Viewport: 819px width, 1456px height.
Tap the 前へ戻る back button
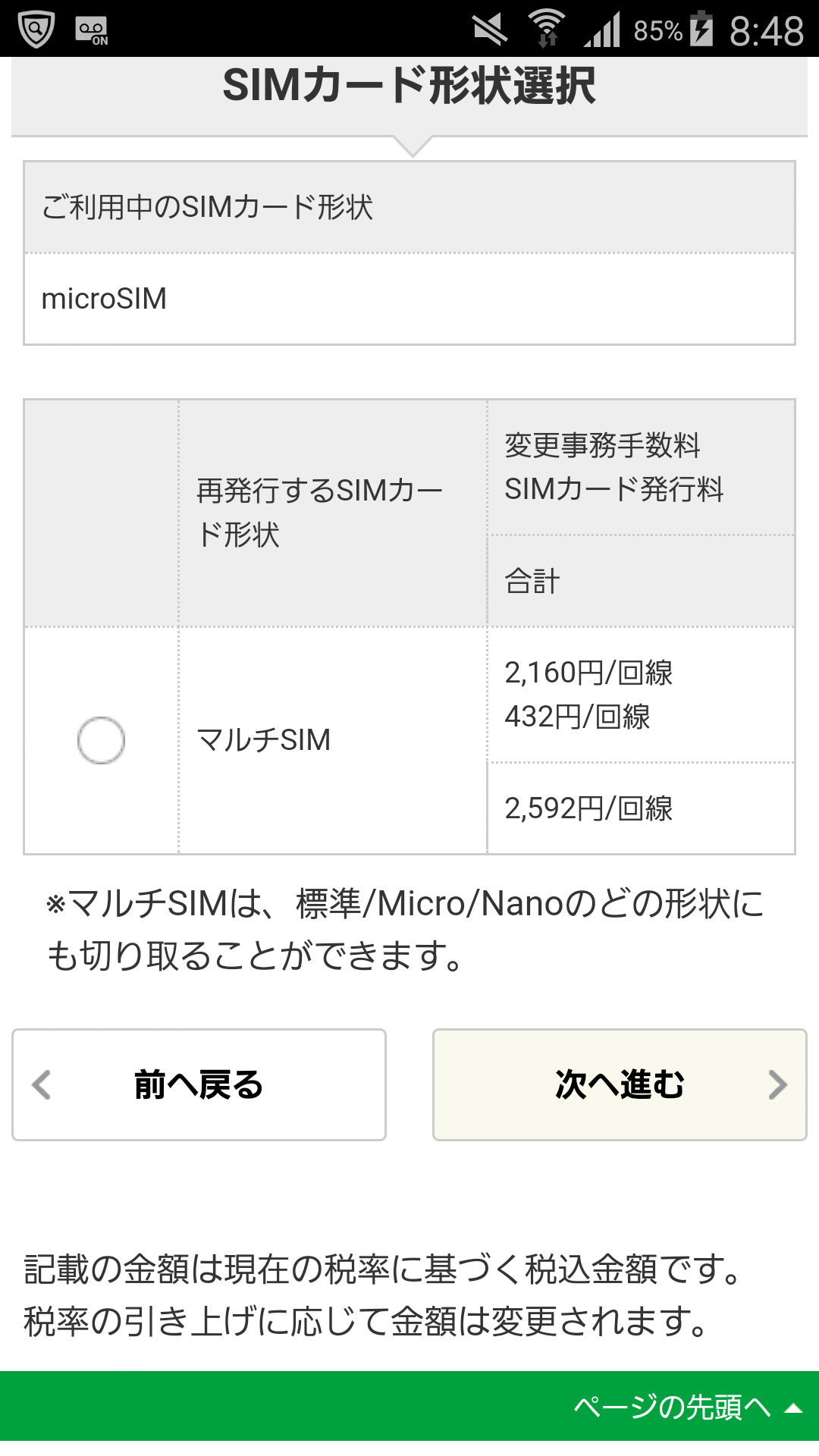199,1084
